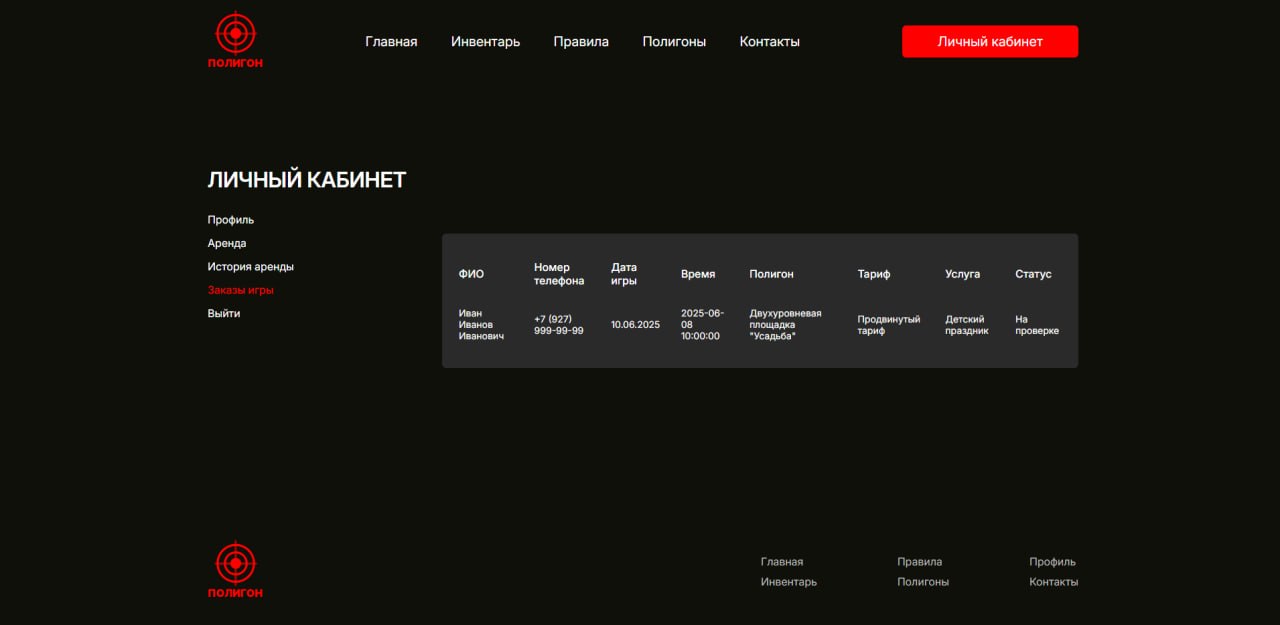The width and height of the screenshot is (1280, 625).
Task: Open Полигоны link in the footer
Action: (923, 582)
